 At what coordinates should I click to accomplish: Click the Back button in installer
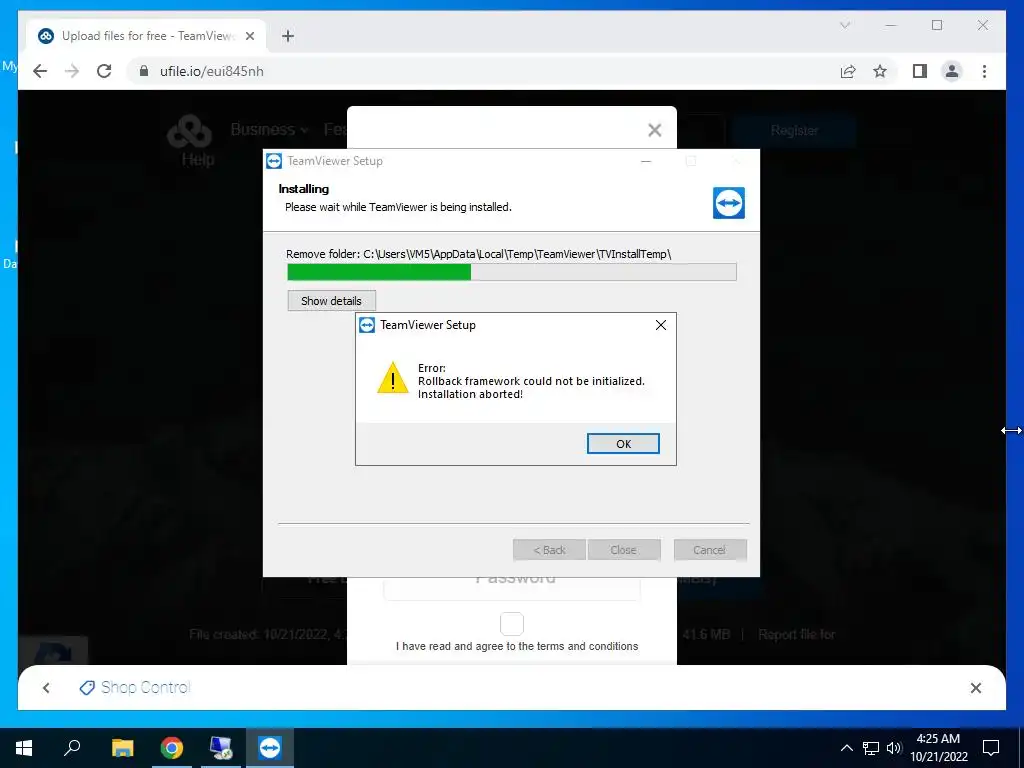pyautogui.click(x=549, y=550)
